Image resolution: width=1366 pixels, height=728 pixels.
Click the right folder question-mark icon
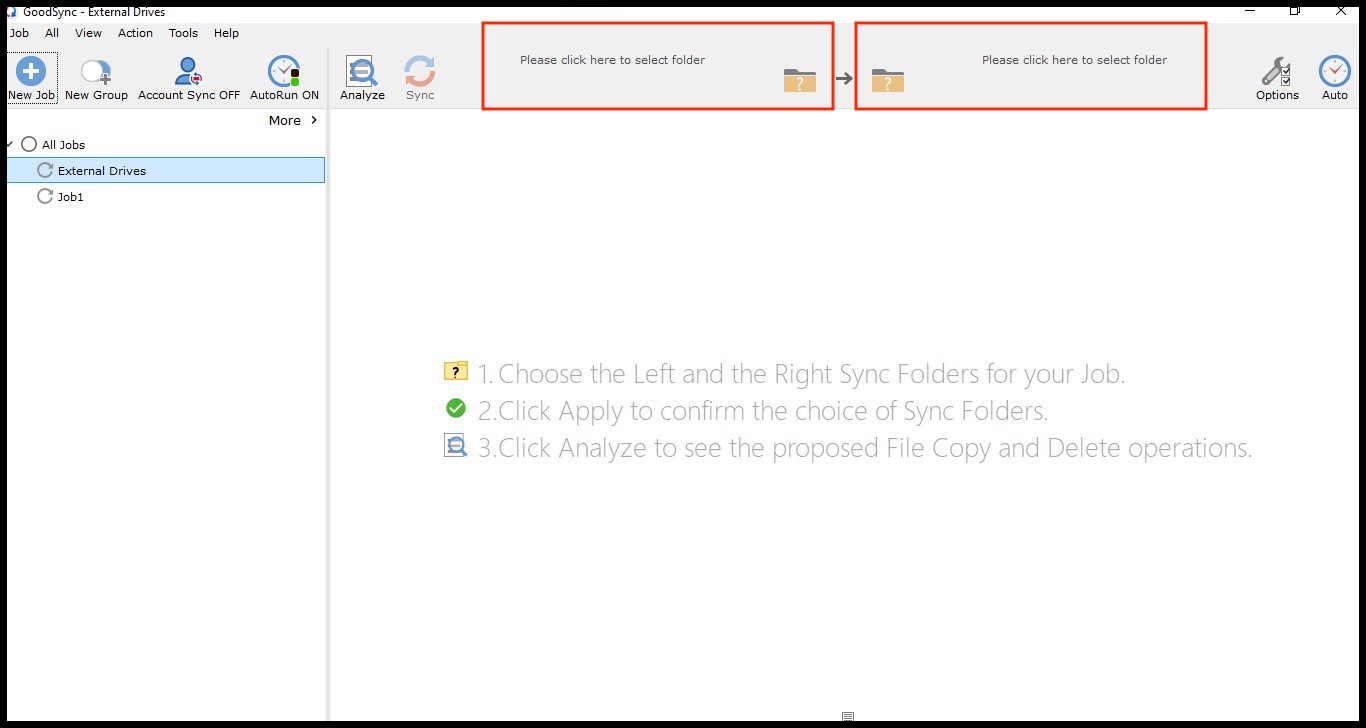(888, 80)
